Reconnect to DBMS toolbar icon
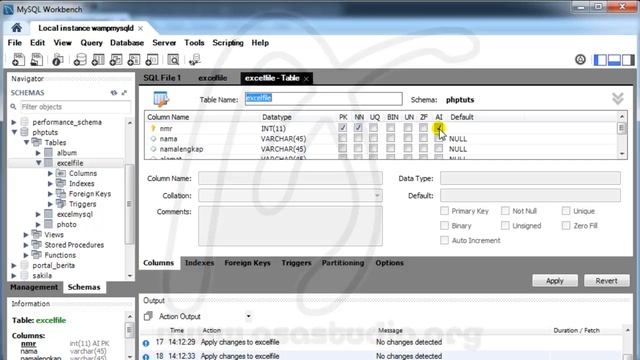 point(195,60)
